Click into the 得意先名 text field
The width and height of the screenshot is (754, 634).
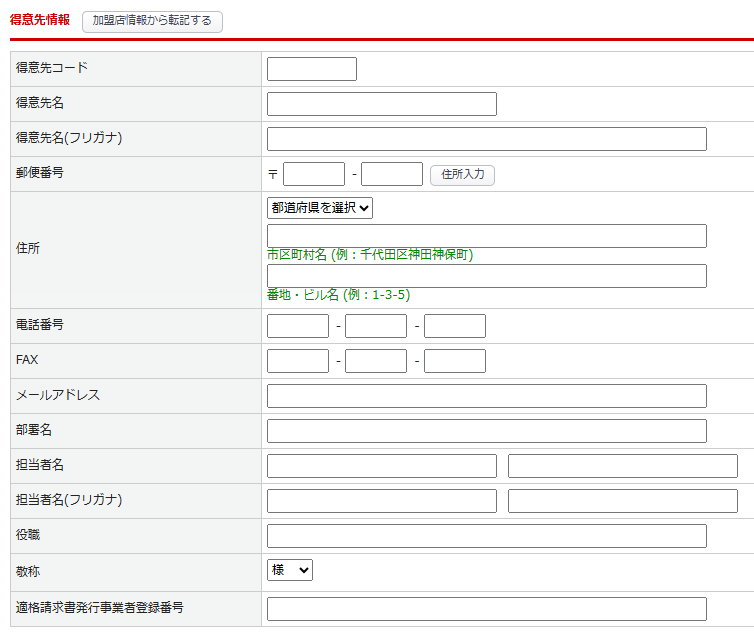point(381,104)
